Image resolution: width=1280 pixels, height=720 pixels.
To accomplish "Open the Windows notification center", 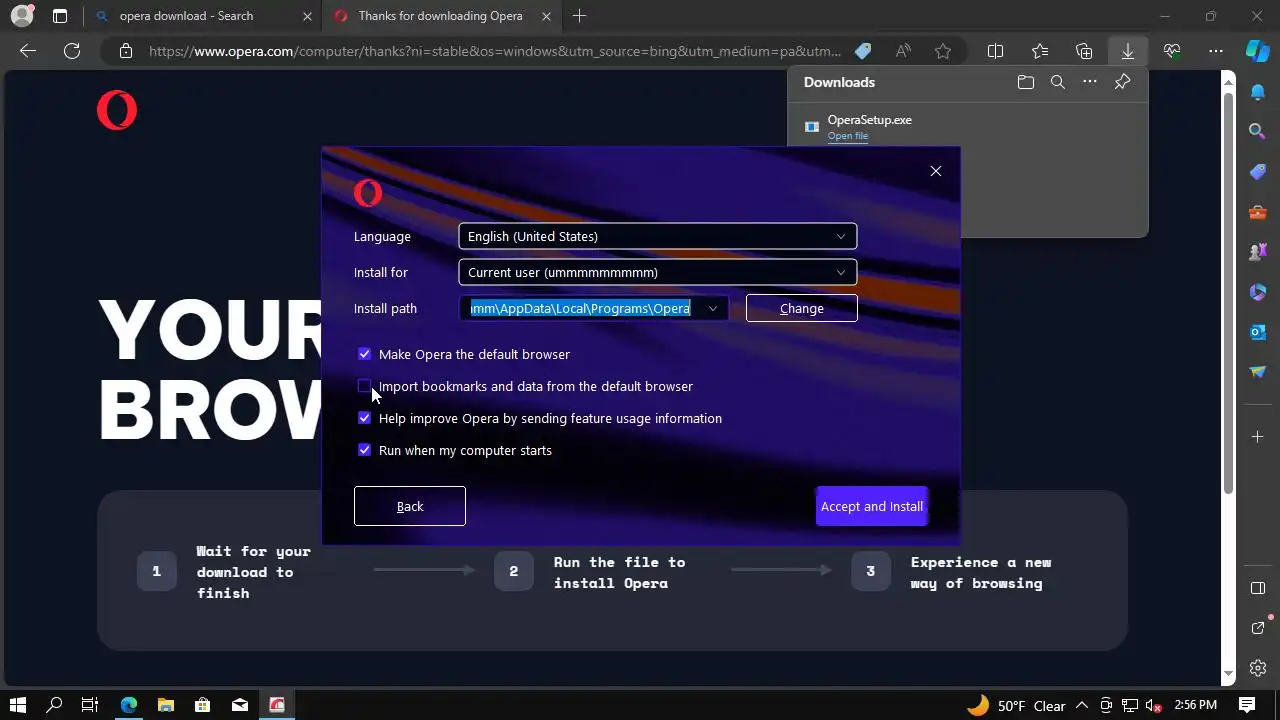I will [x=1247, y=705].
